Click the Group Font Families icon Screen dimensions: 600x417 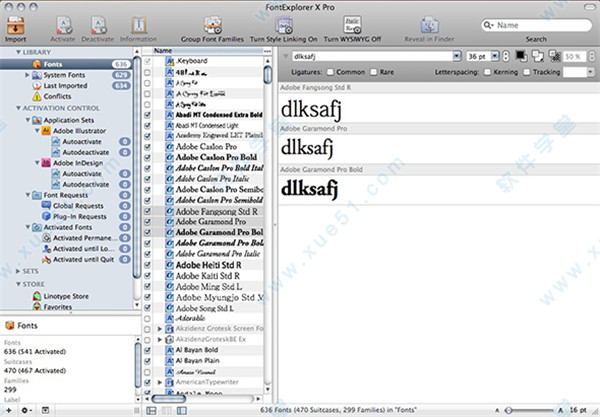pos(213,24)
